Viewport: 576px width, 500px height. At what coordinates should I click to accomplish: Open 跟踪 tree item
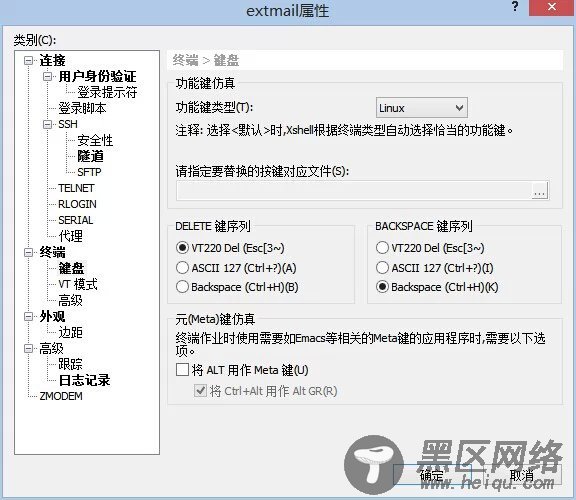[71, 364]
